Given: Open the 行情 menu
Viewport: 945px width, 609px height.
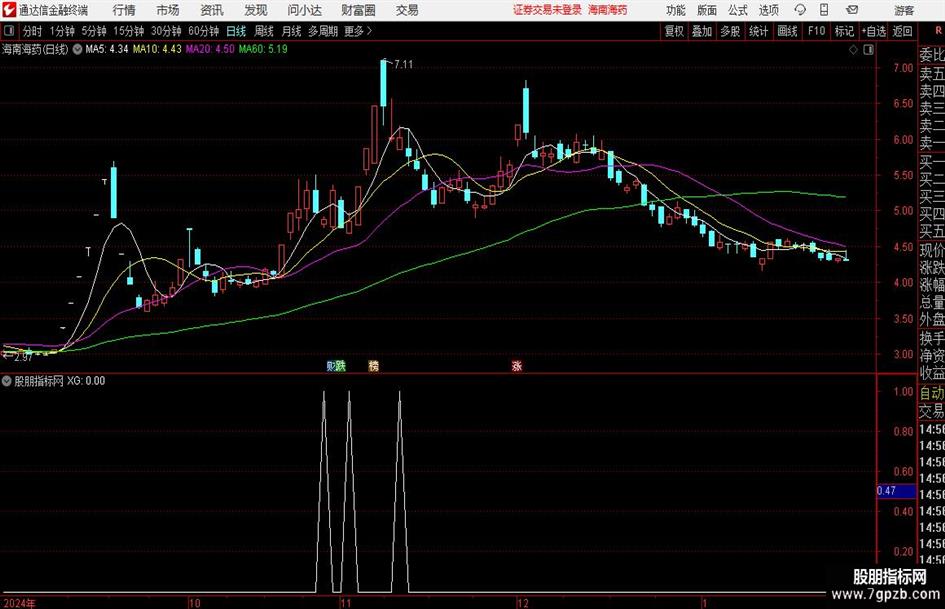Looking at the screenshot, I should 124,10.
